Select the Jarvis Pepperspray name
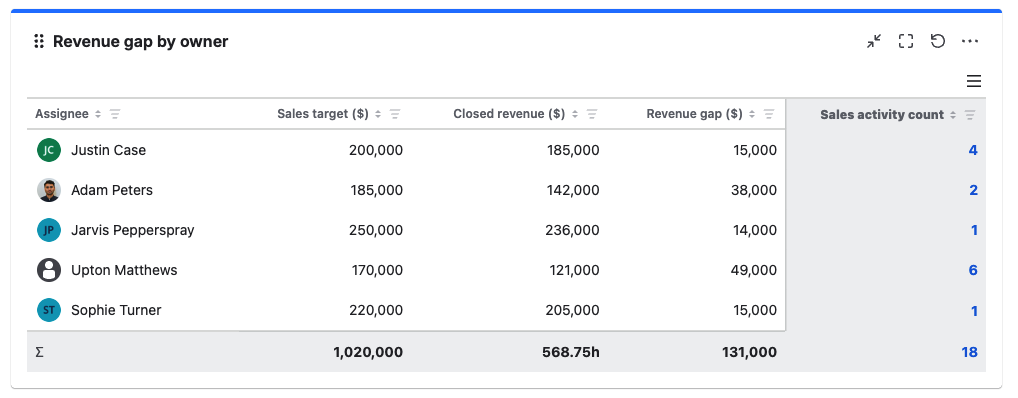This screenshot has height=398, width=1018. coord(132,230)
